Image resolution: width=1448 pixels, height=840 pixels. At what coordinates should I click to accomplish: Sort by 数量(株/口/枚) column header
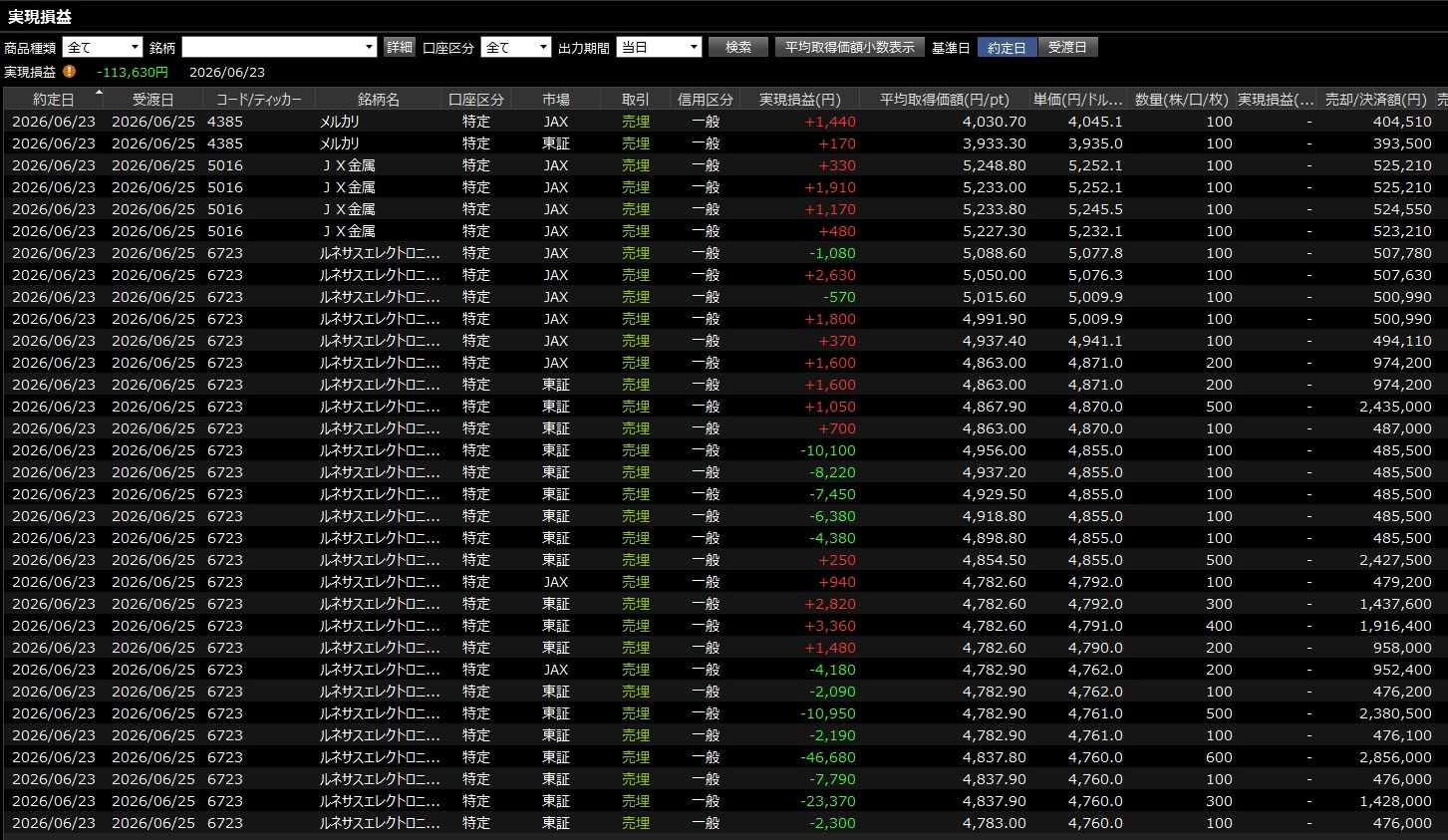(1182, 100)
